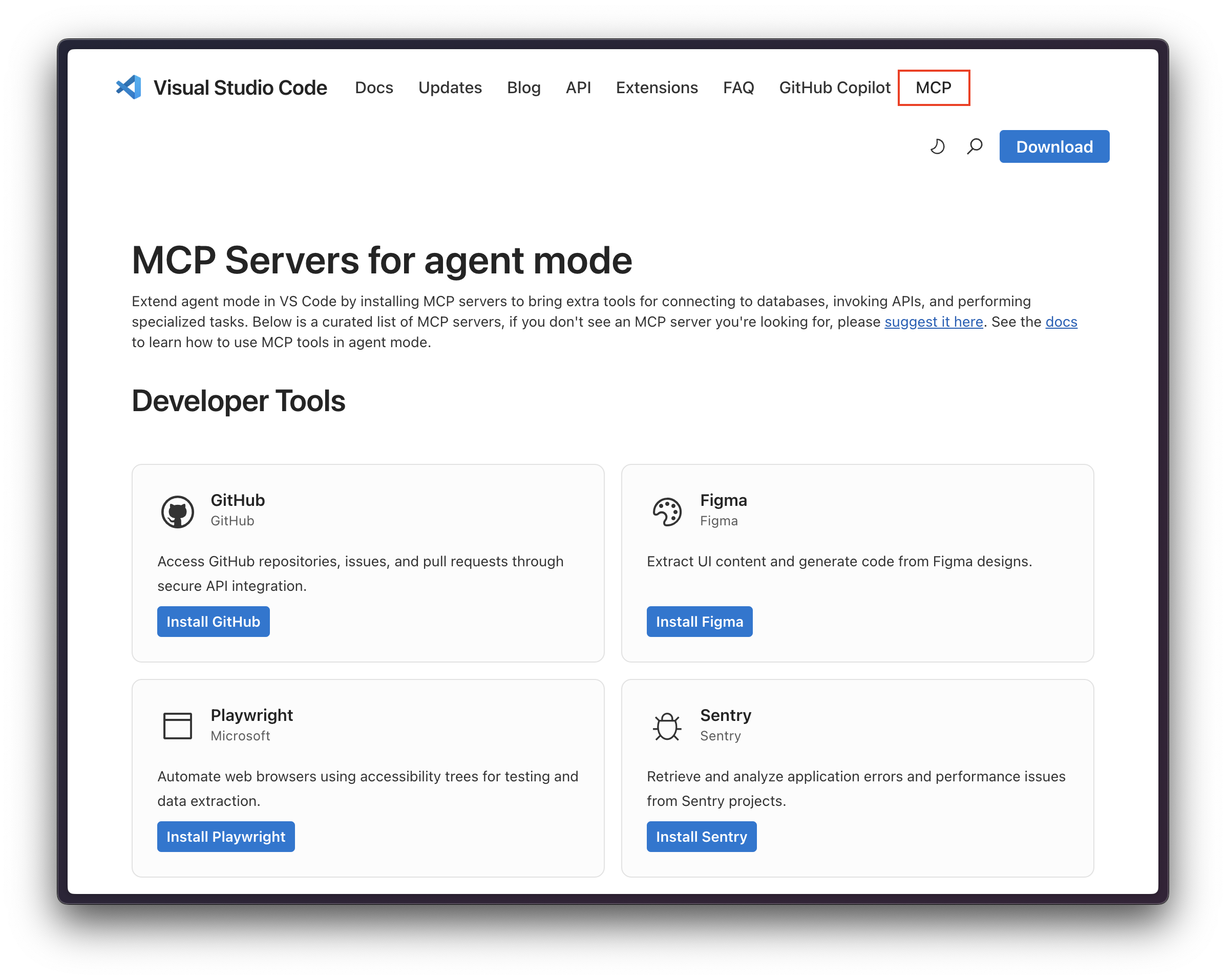Open the API documentation
This screenshot has height=980, width=1226.
(x=578, y=88)
